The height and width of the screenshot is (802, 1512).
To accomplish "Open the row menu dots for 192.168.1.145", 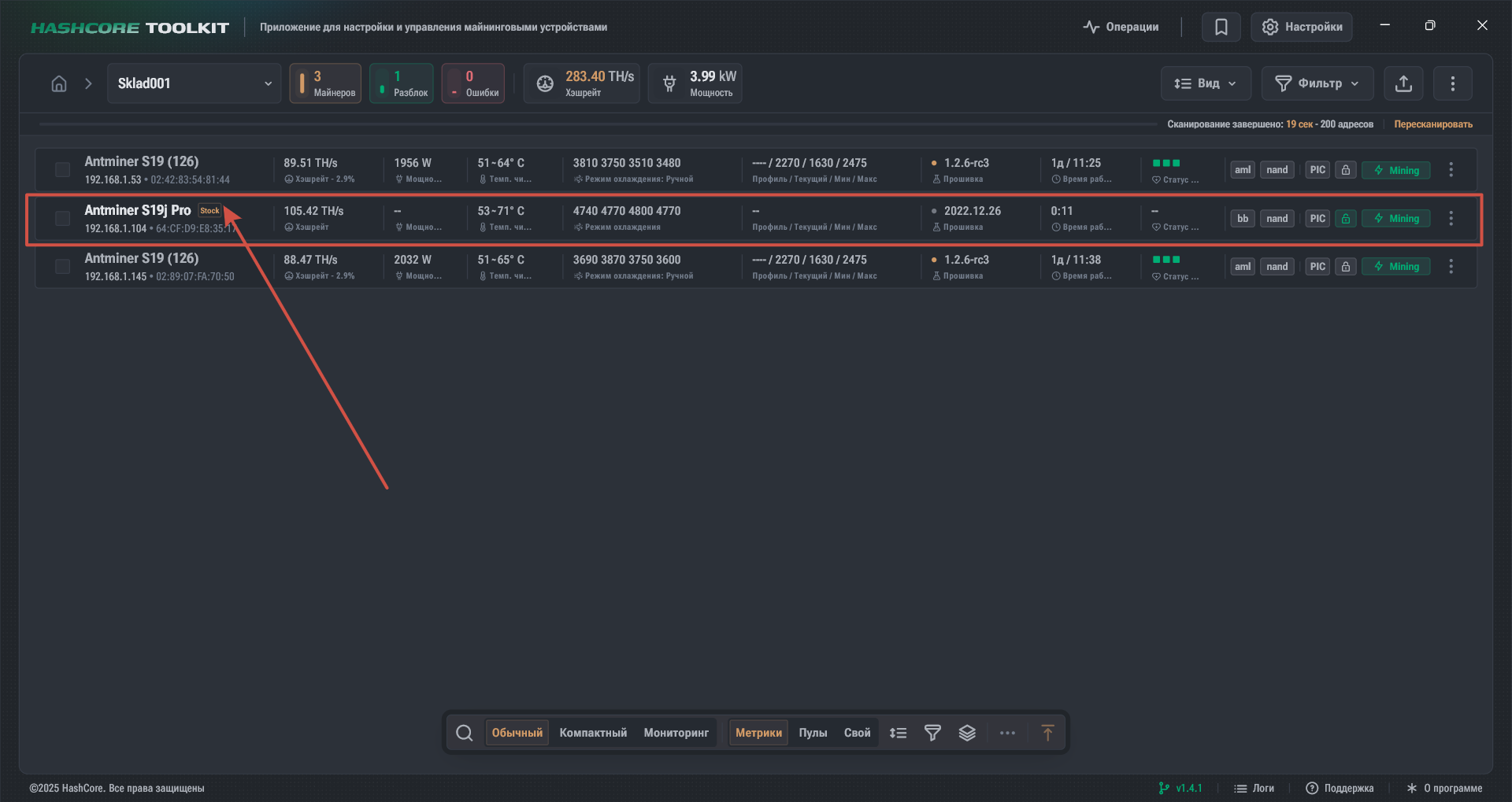I will click(1451, 267).
